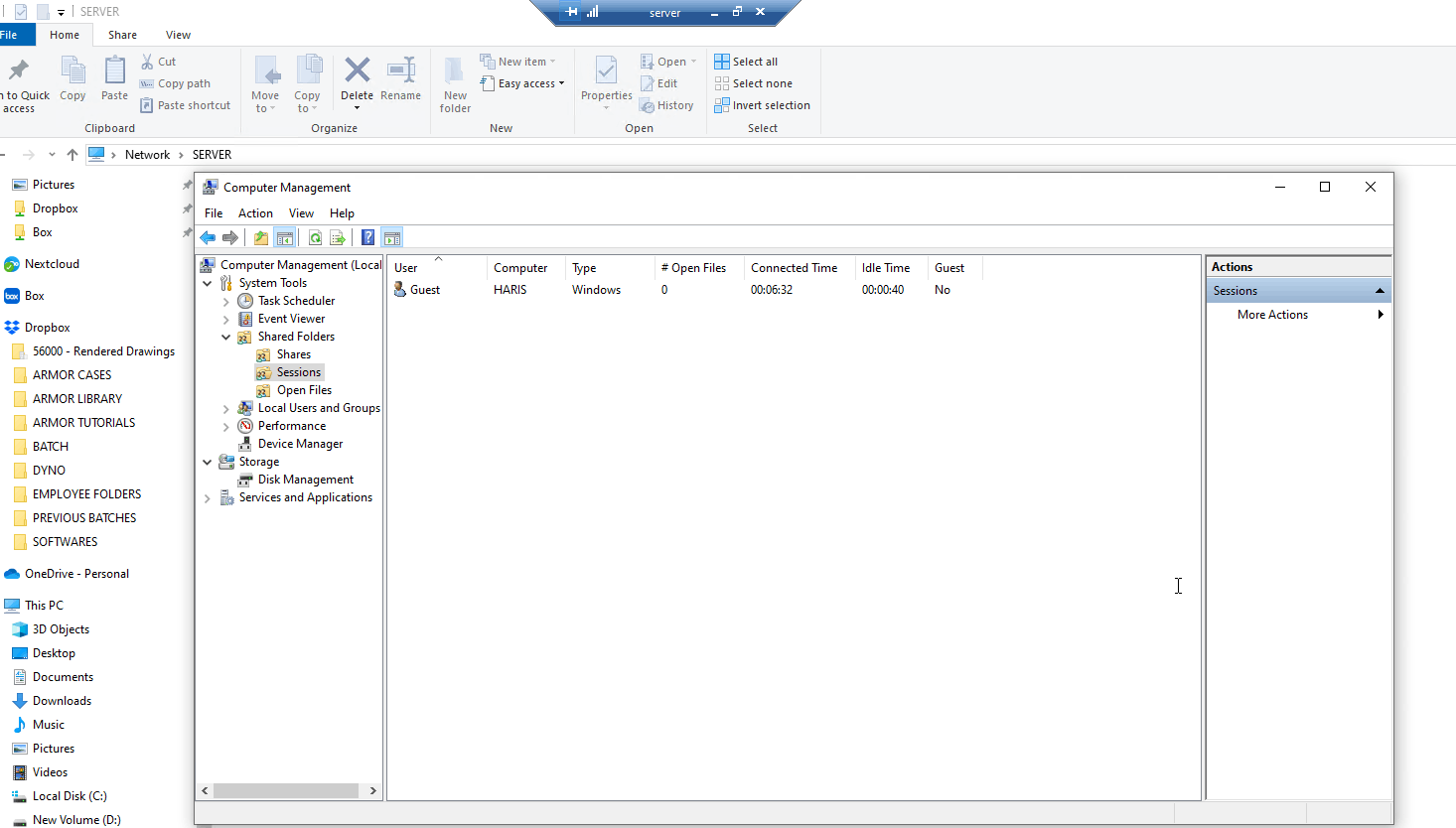Switch to the View tab in Explorer ribbon
Screen dimensions: 1456x828
179,35
